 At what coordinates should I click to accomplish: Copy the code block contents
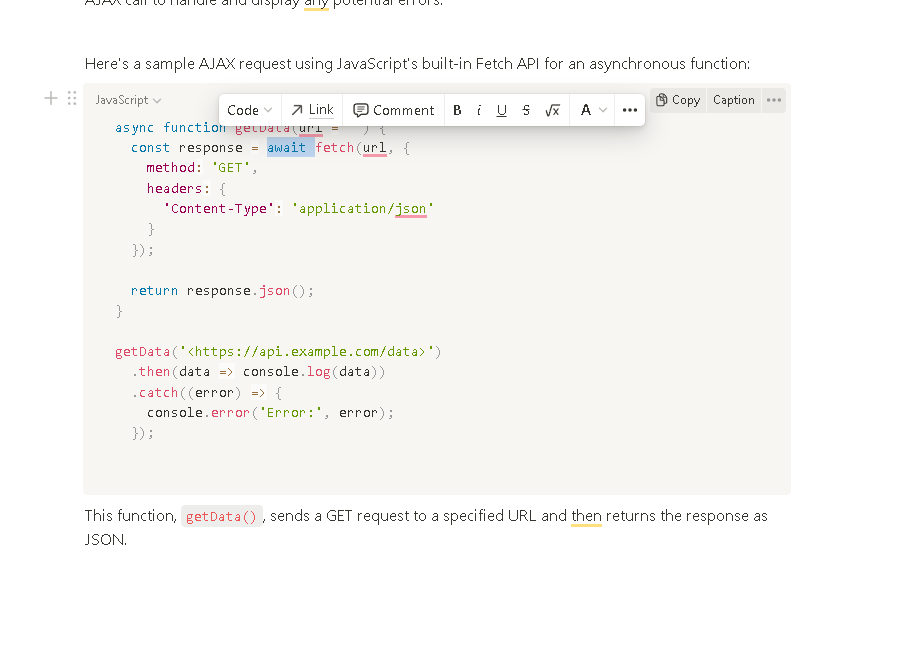pos(678,100)
